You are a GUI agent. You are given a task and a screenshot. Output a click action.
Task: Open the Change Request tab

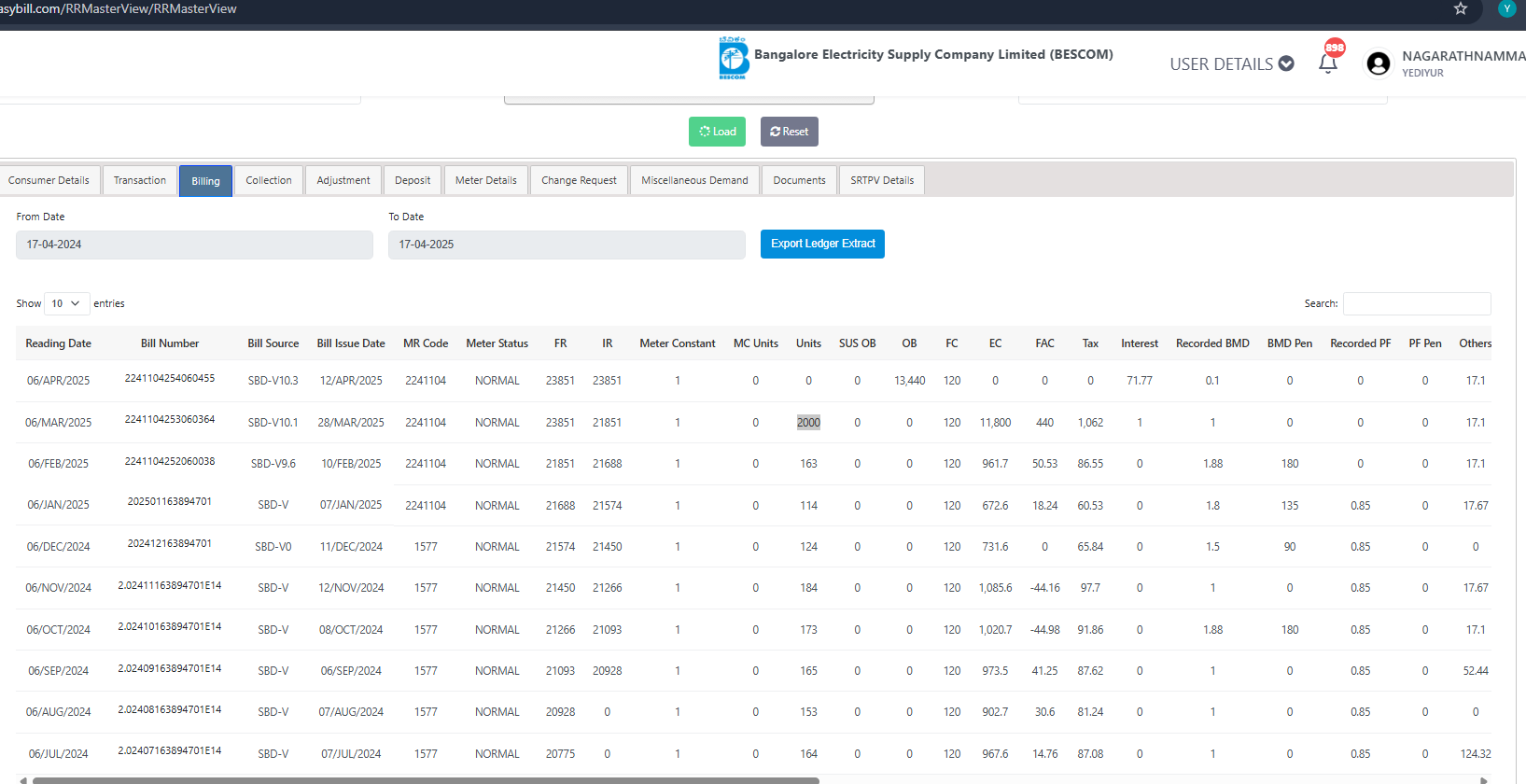point(579,180)
